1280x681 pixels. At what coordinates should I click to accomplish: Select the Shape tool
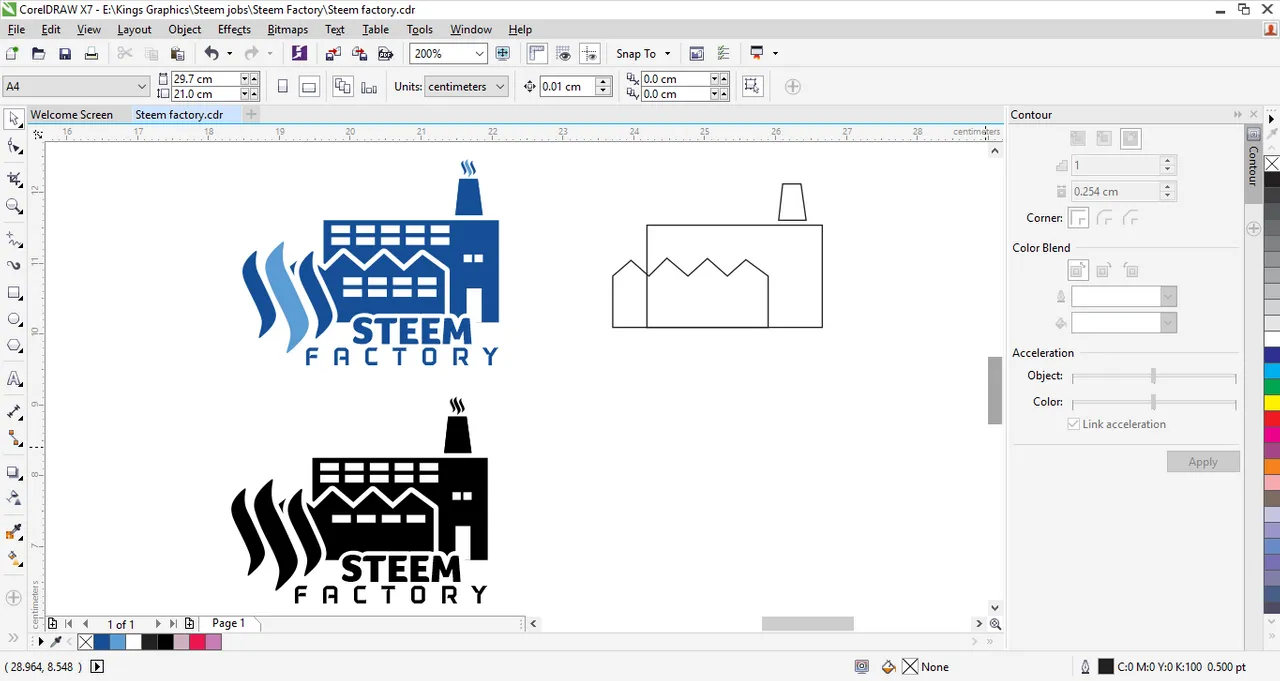tap(14, 147)
